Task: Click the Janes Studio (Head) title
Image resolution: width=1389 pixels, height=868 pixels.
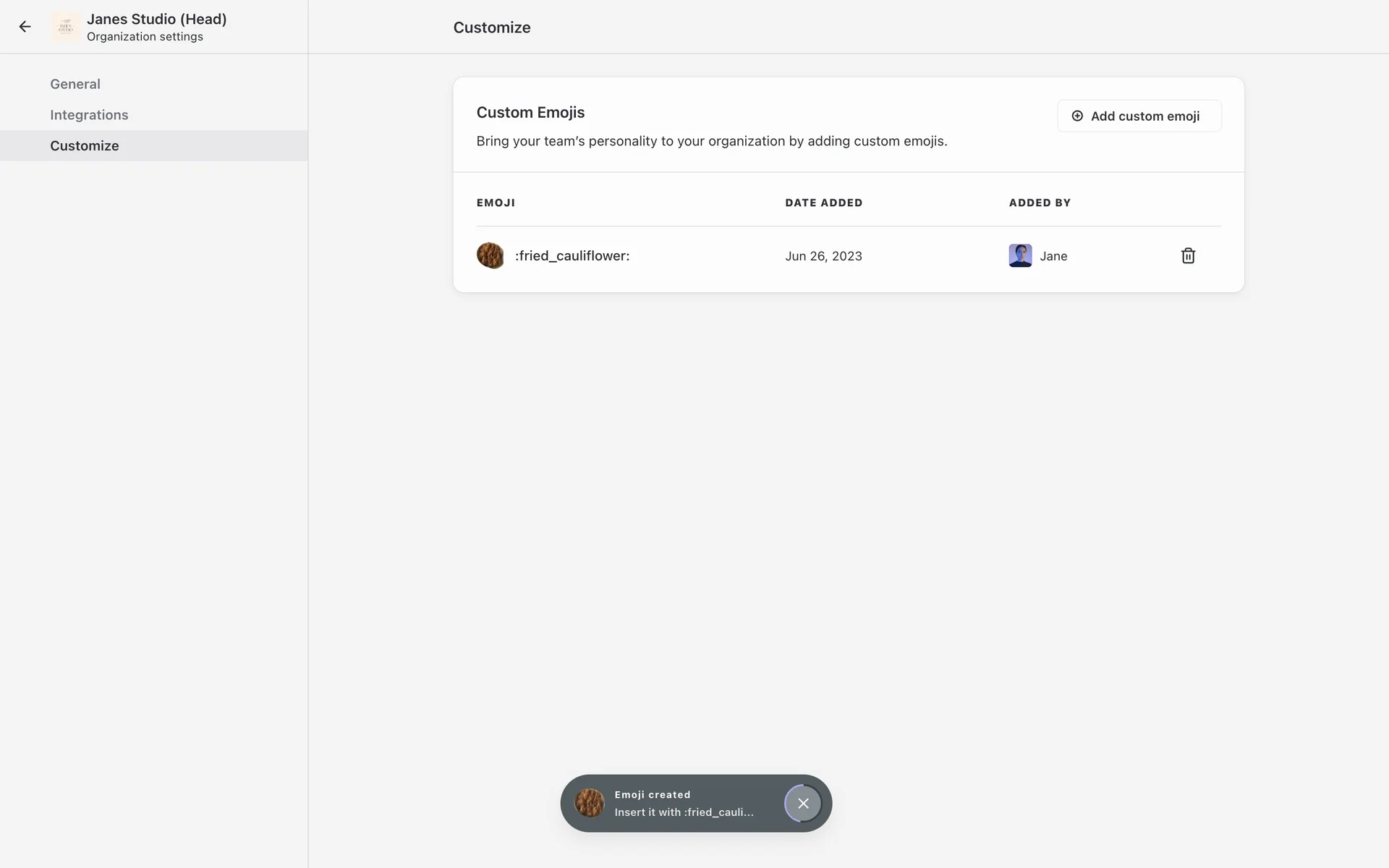Action: pos(156,20)
